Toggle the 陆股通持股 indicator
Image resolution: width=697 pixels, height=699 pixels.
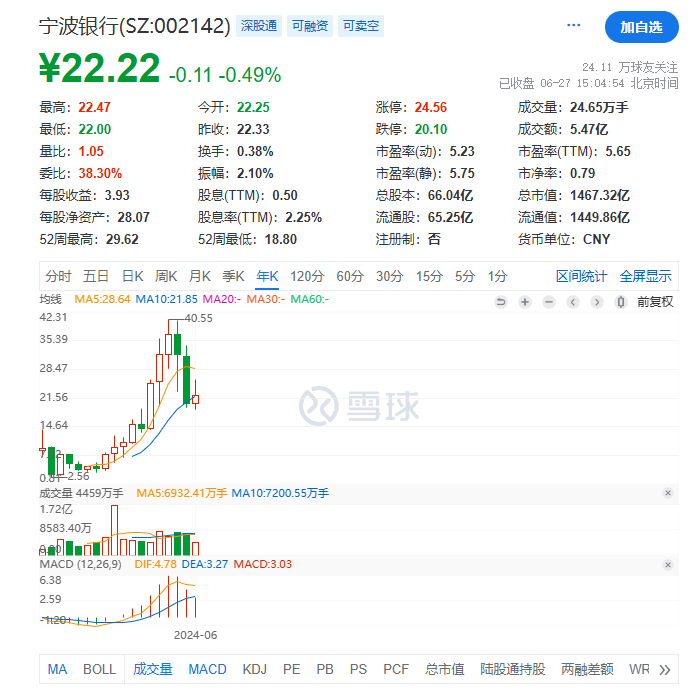(x=512, y=669)
